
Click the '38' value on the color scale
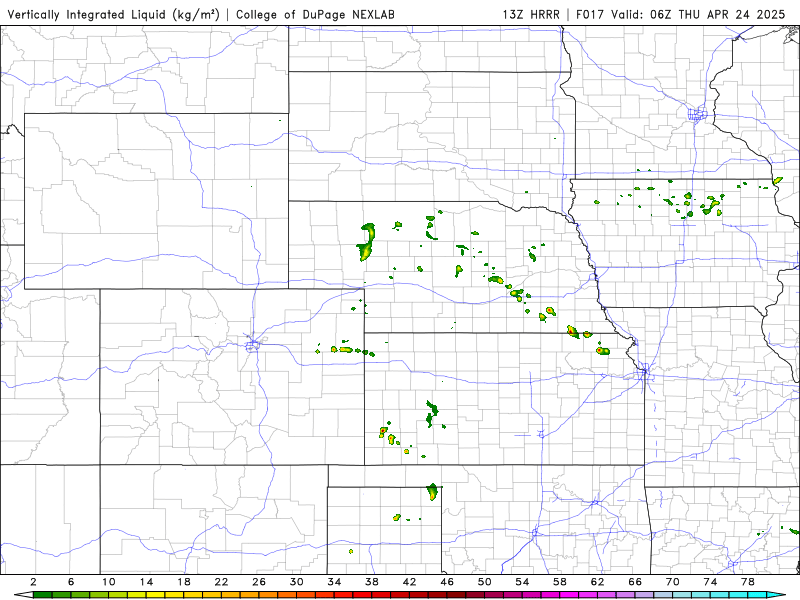pyautogui.click(x=372, y=582)
